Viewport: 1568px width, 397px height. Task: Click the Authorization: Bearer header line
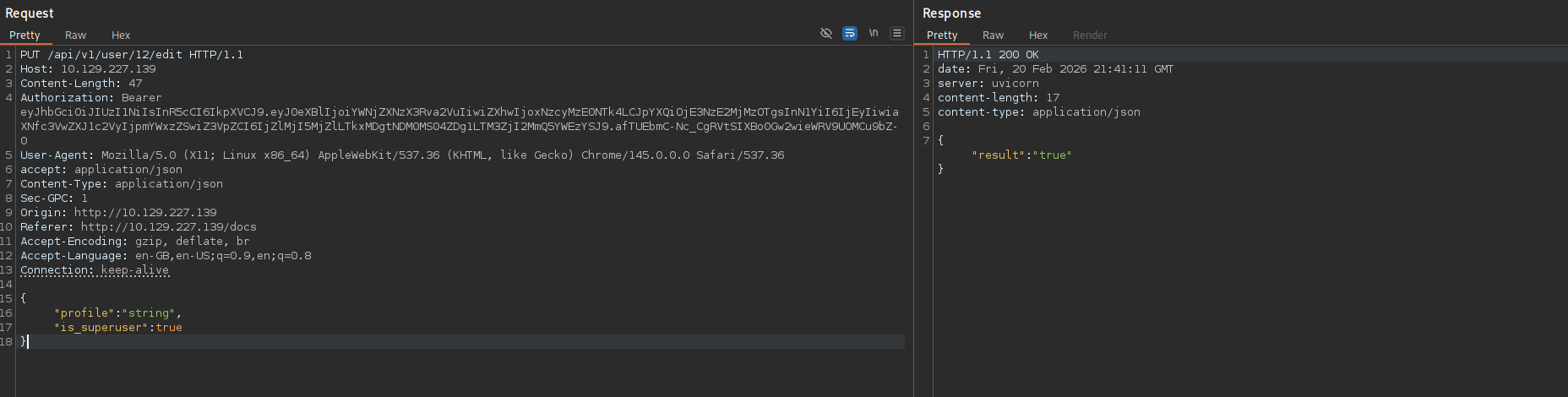coord(91,98)
